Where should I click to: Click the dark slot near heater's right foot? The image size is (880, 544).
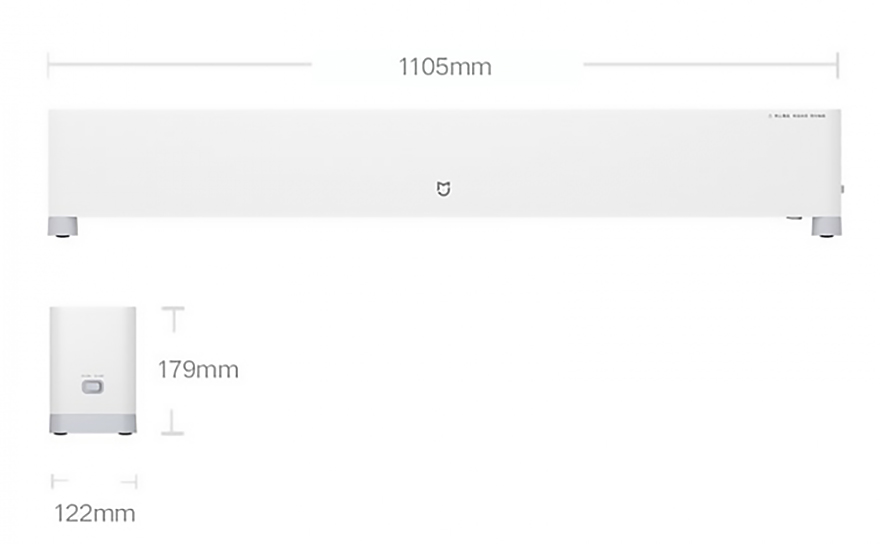(x=795, y=215)
